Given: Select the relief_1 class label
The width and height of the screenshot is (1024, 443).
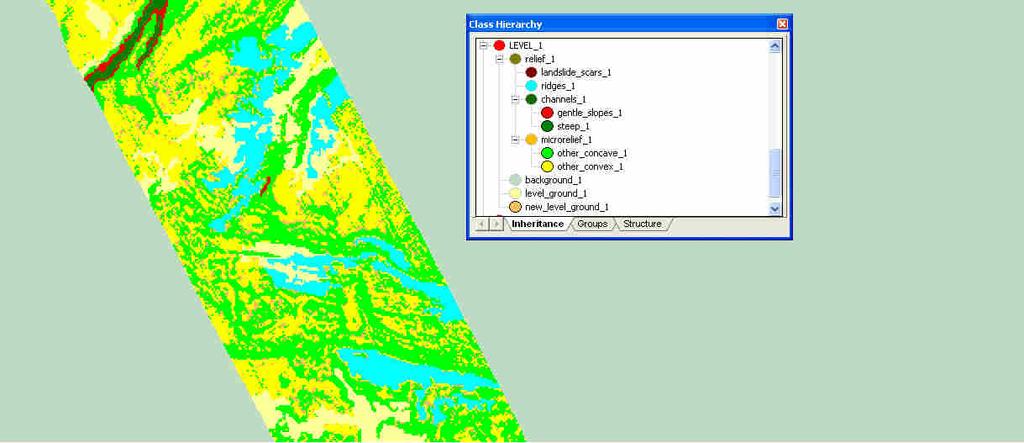Looking at the screenshot, I should pos(540,59).
